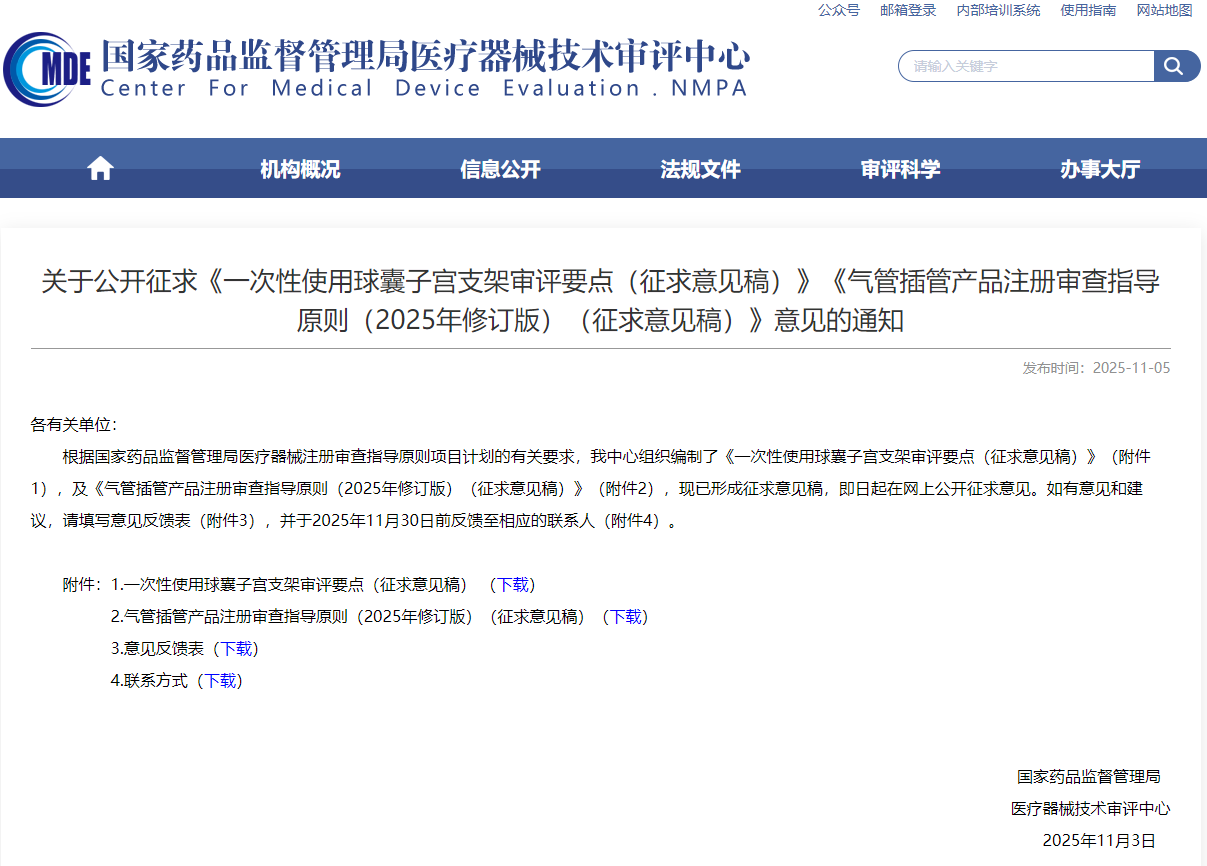Open the 内部培训系统 link

[x=997, y=11]
